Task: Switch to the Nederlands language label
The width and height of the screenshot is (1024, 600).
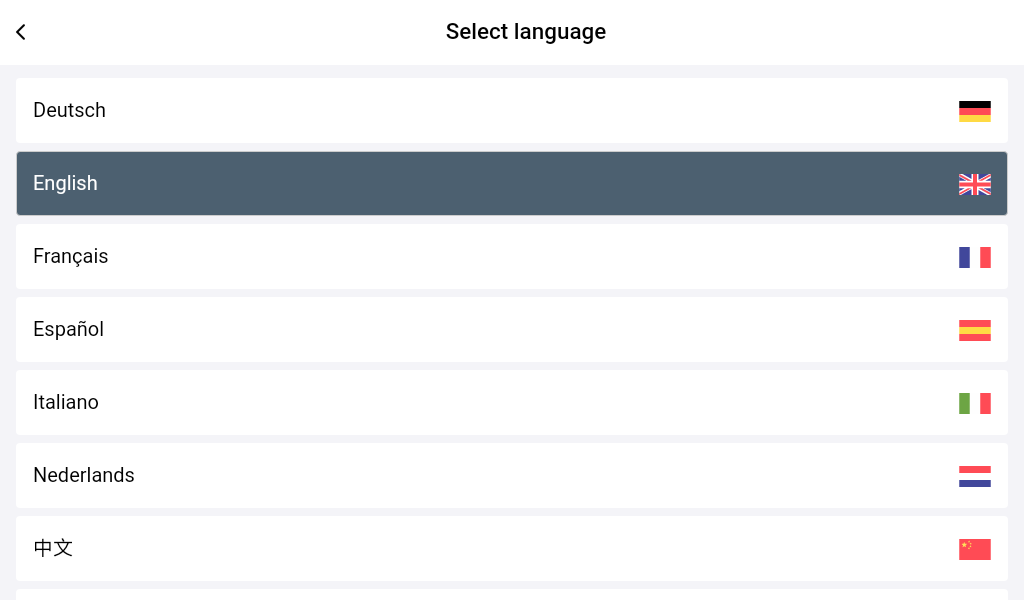Action: (84, 475)
